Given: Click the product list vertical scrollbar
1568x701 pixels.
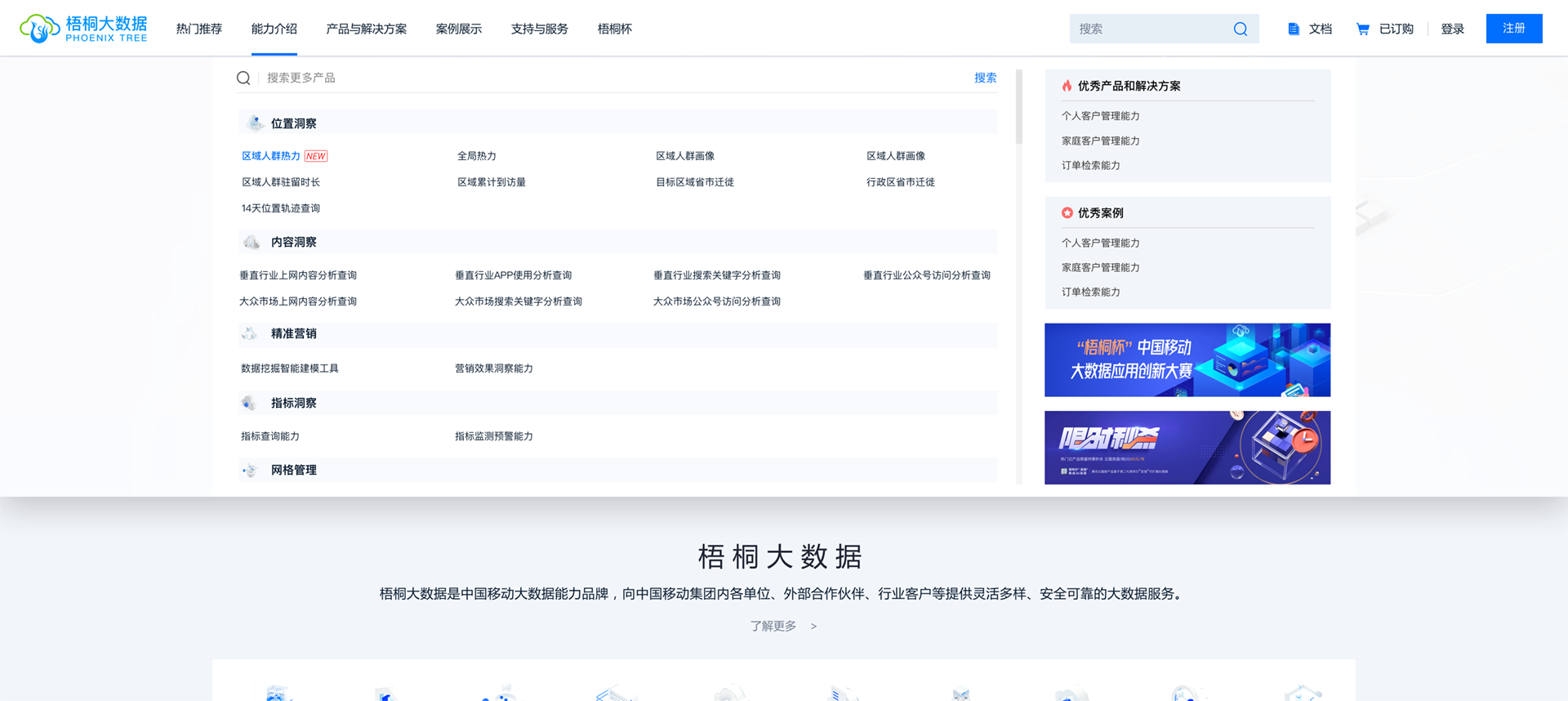Looking at the screenshot, I should tap(1019, 106).
